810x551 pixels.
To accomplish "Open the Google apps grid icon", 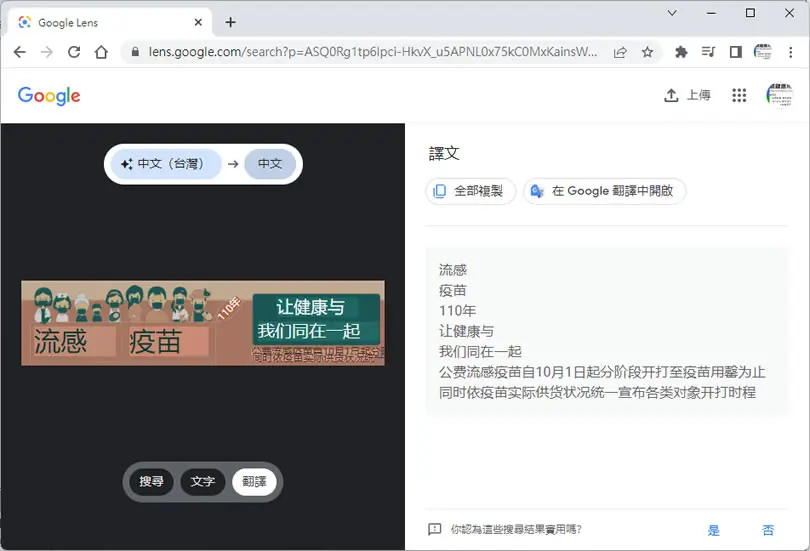I will 739,95.
